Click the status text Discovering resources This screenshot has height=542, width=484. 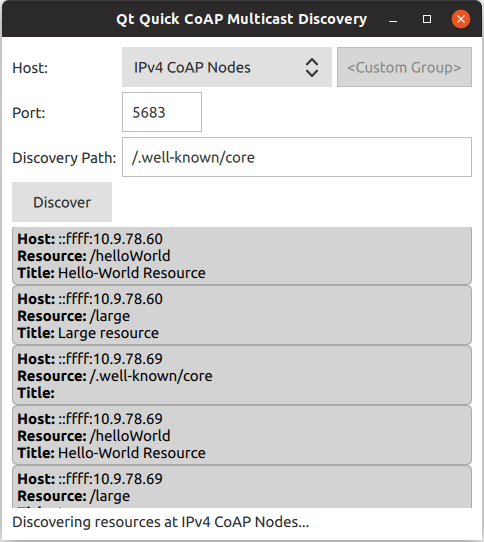tap(161, 522)
